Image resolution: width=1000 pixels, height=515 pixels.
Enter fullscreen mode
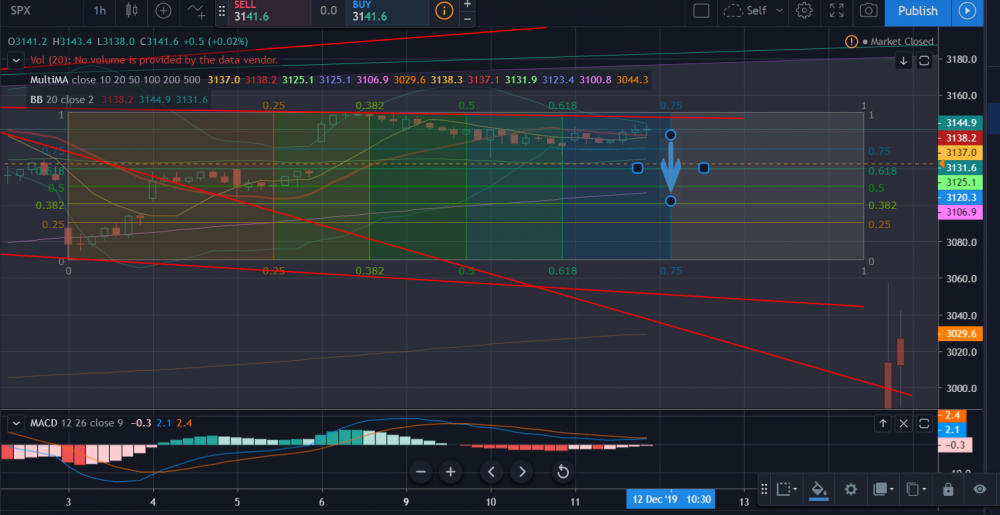[837, 11]
